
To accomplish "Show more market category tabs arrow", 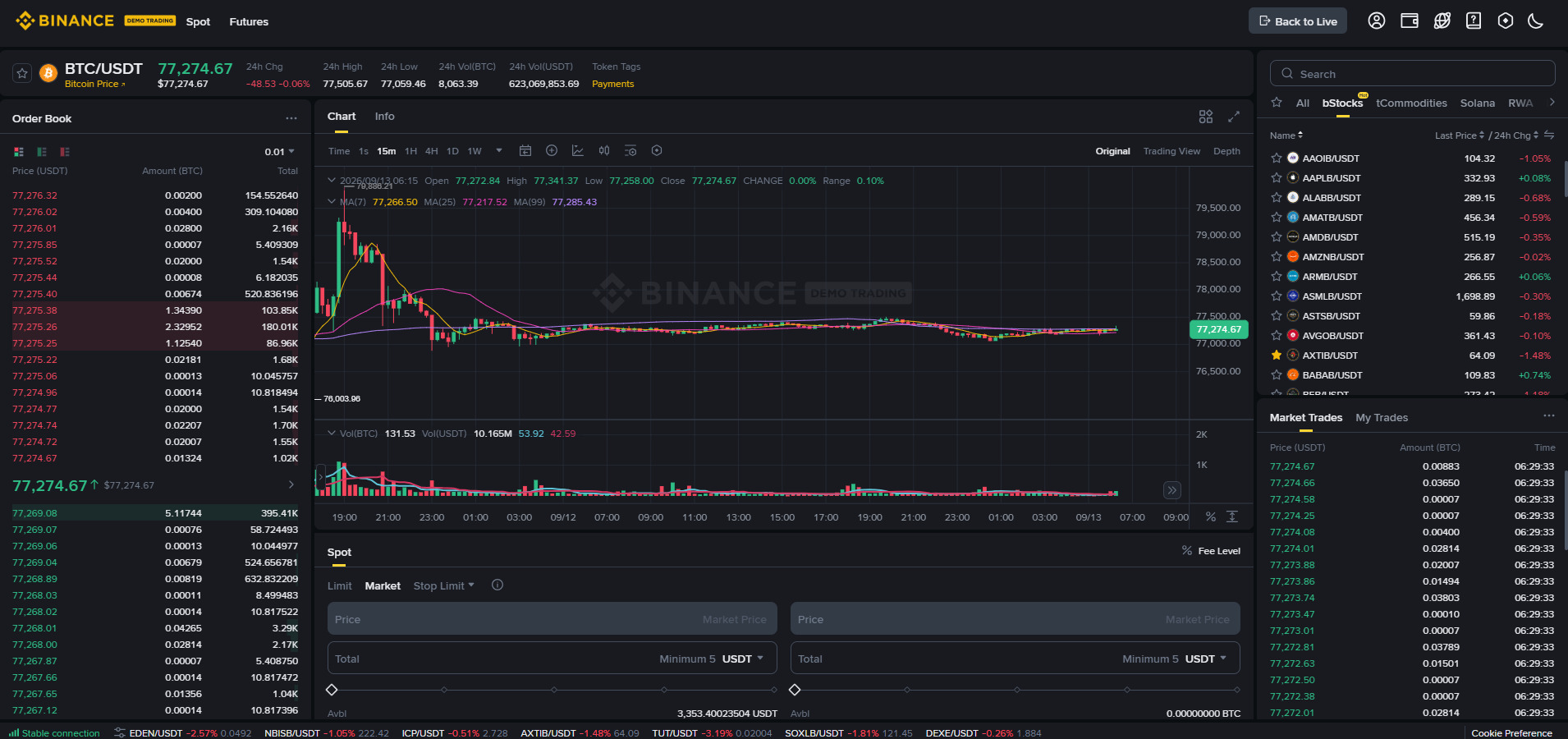I will [x=1552, y=103].
